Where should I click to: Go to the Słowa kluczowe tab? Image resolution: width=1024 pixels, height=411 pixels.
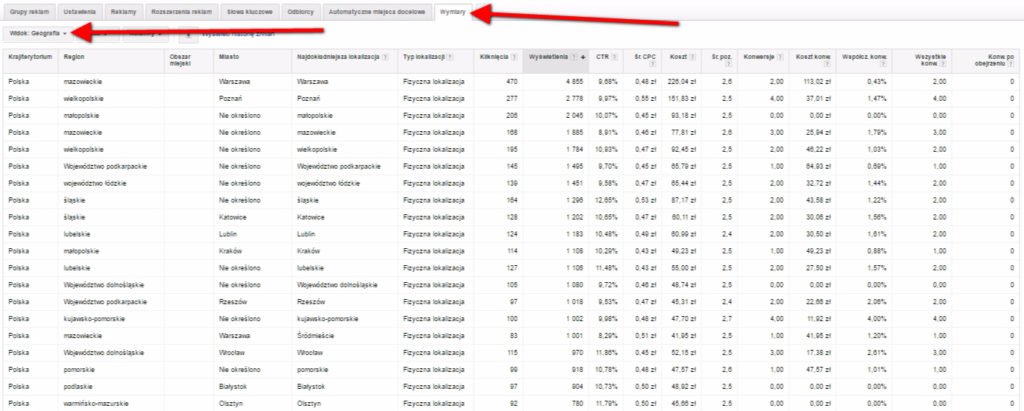click(x=249, y=12)
